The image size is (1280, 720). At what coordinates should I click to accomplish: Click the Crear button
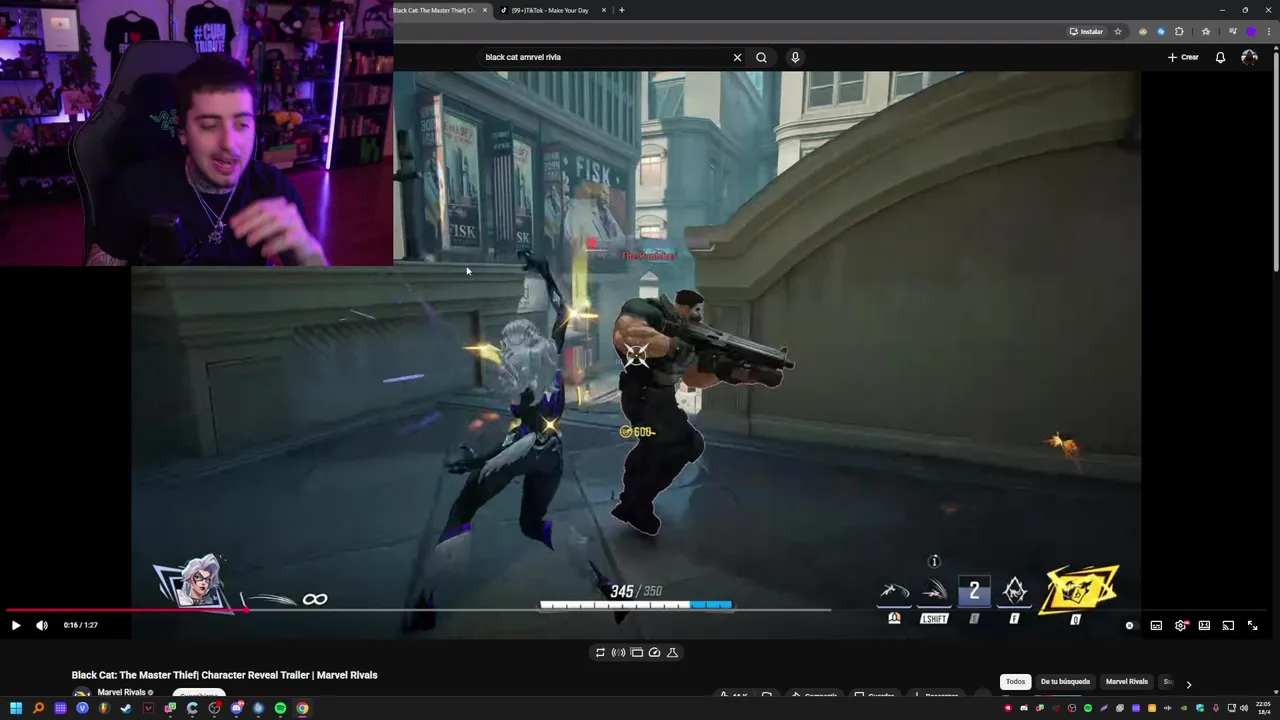coord(1183,57)
